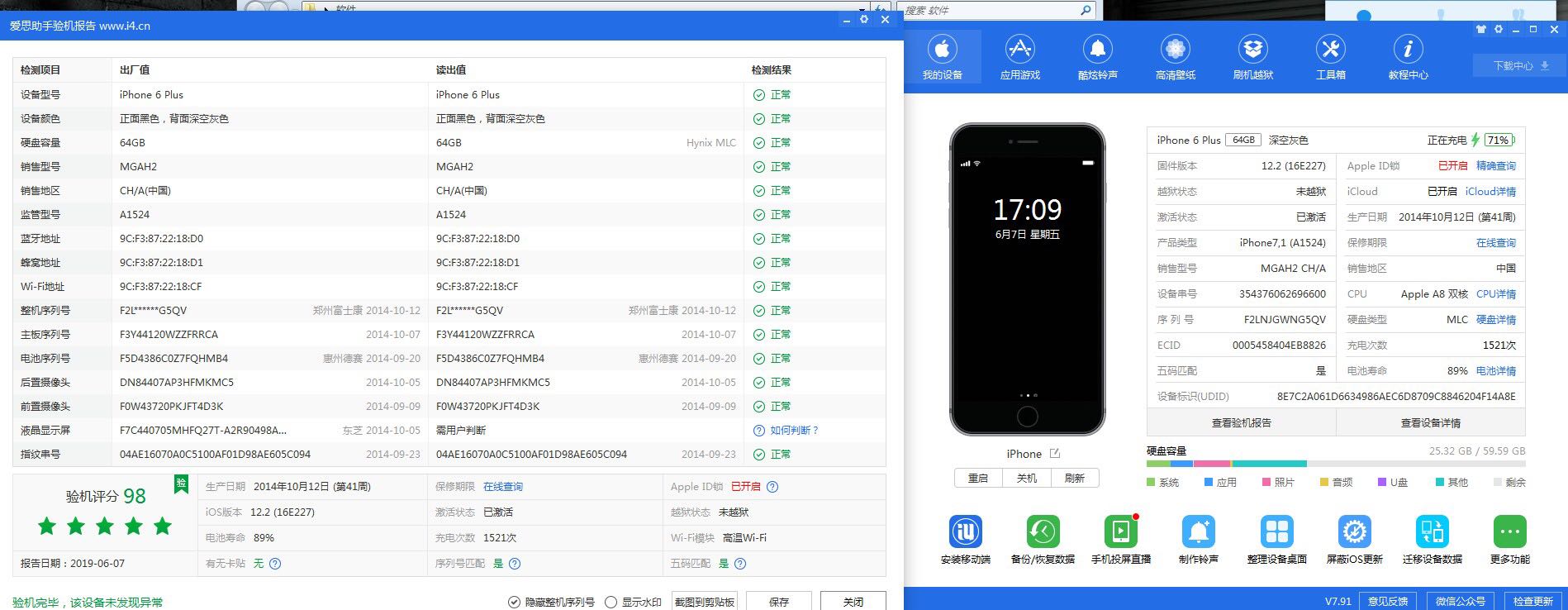Image resolution: width=1568 pixels, height=610 pixels.
Task: Click the 硬盘容量 storage usage bar
Action: 1336,464
